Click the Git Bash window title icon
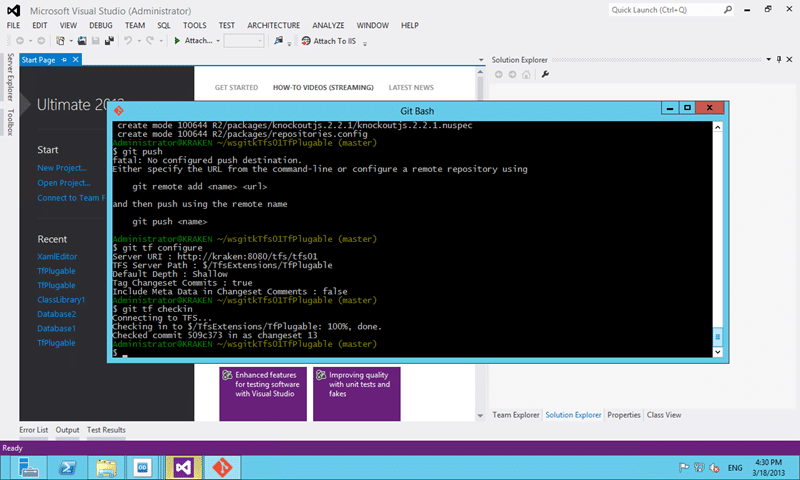This screenshot has height=480, width=800. (x=119, y=111)
